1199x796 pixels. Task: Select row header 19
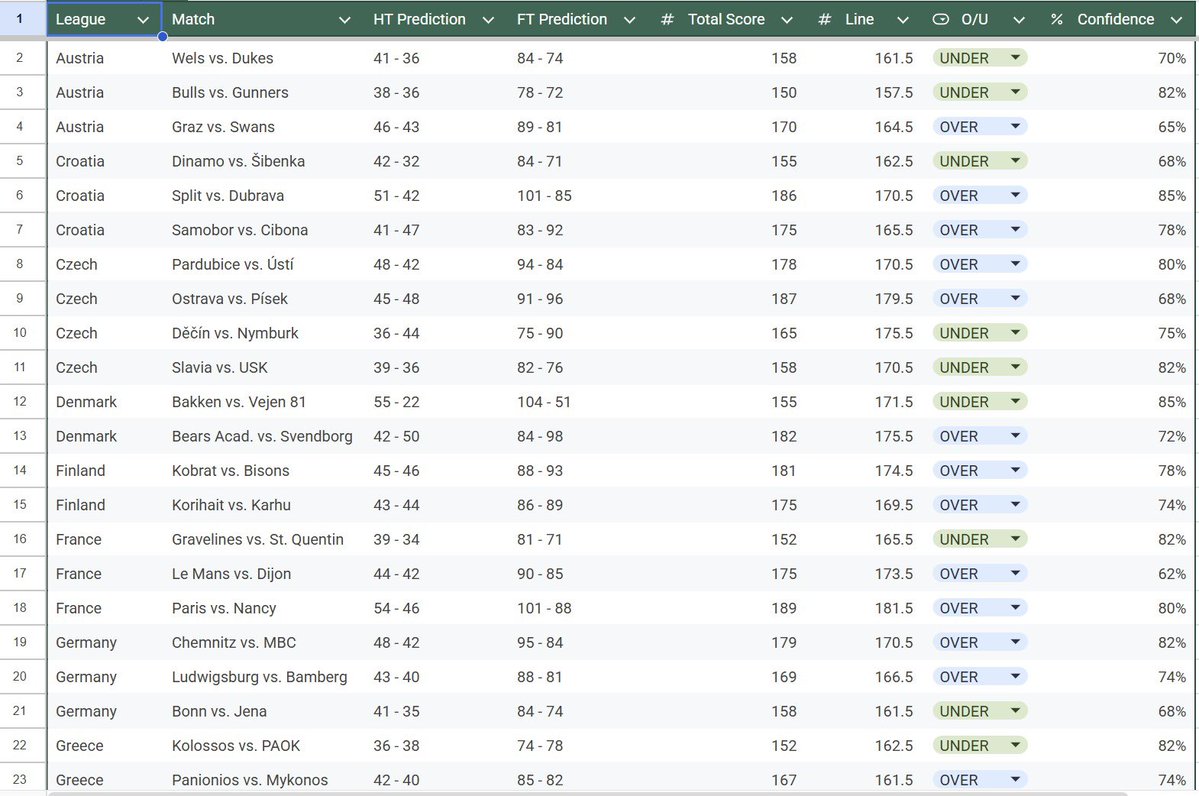[x=22, y=643]
